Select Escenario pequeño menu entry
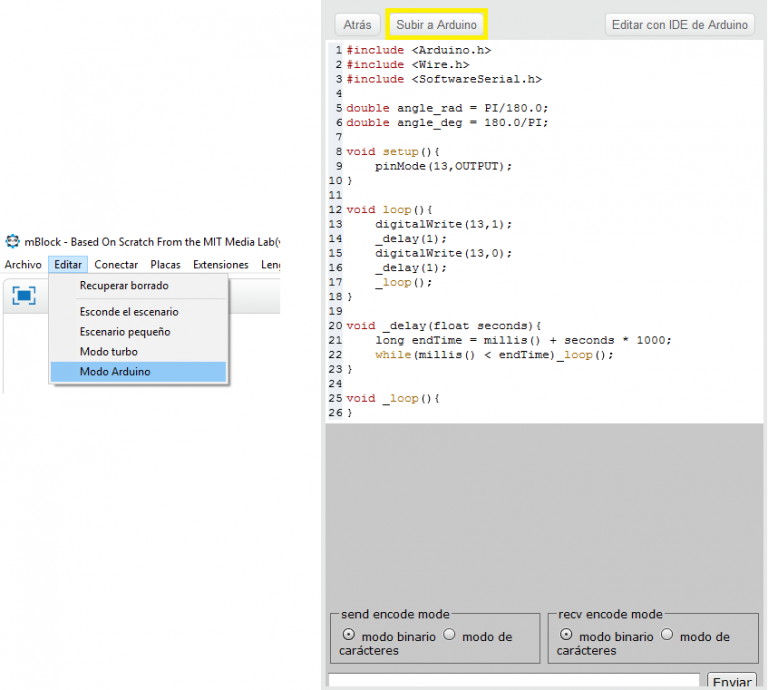 click(x=125, y=332)
